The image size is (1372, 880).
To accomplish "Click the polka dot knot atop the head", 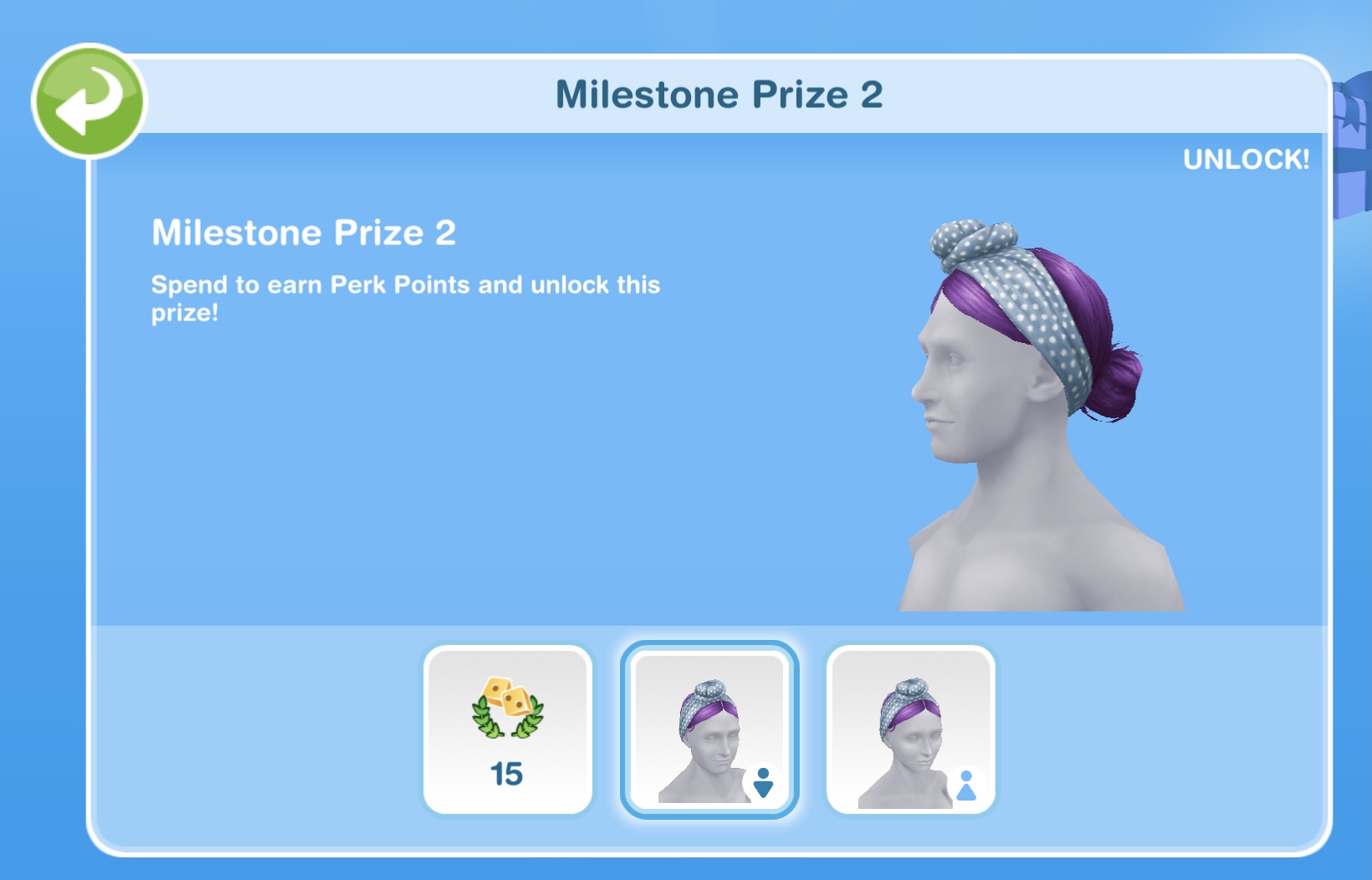I will pos(972,242).
